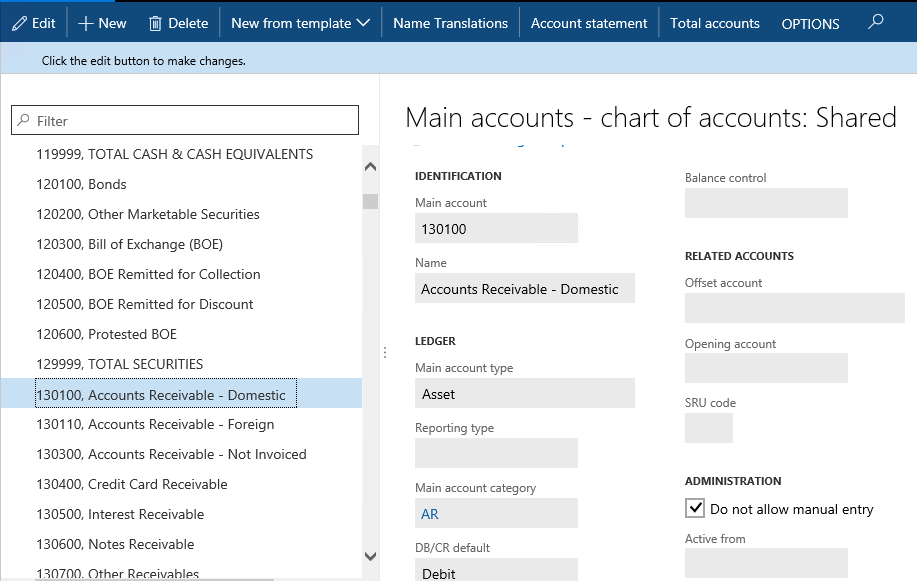Click the Delete trash can icon
Viewport: 917px width, 581px height.
click(x=155, y=23)
